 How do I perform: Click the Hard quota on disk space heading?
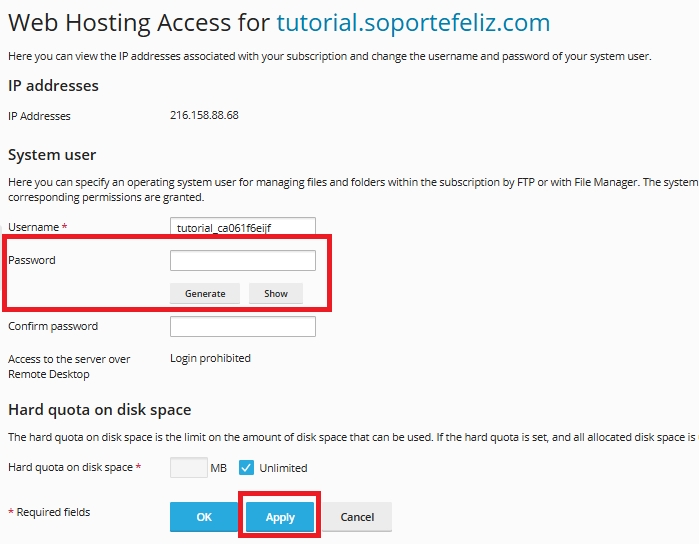[x=99, y=410]
